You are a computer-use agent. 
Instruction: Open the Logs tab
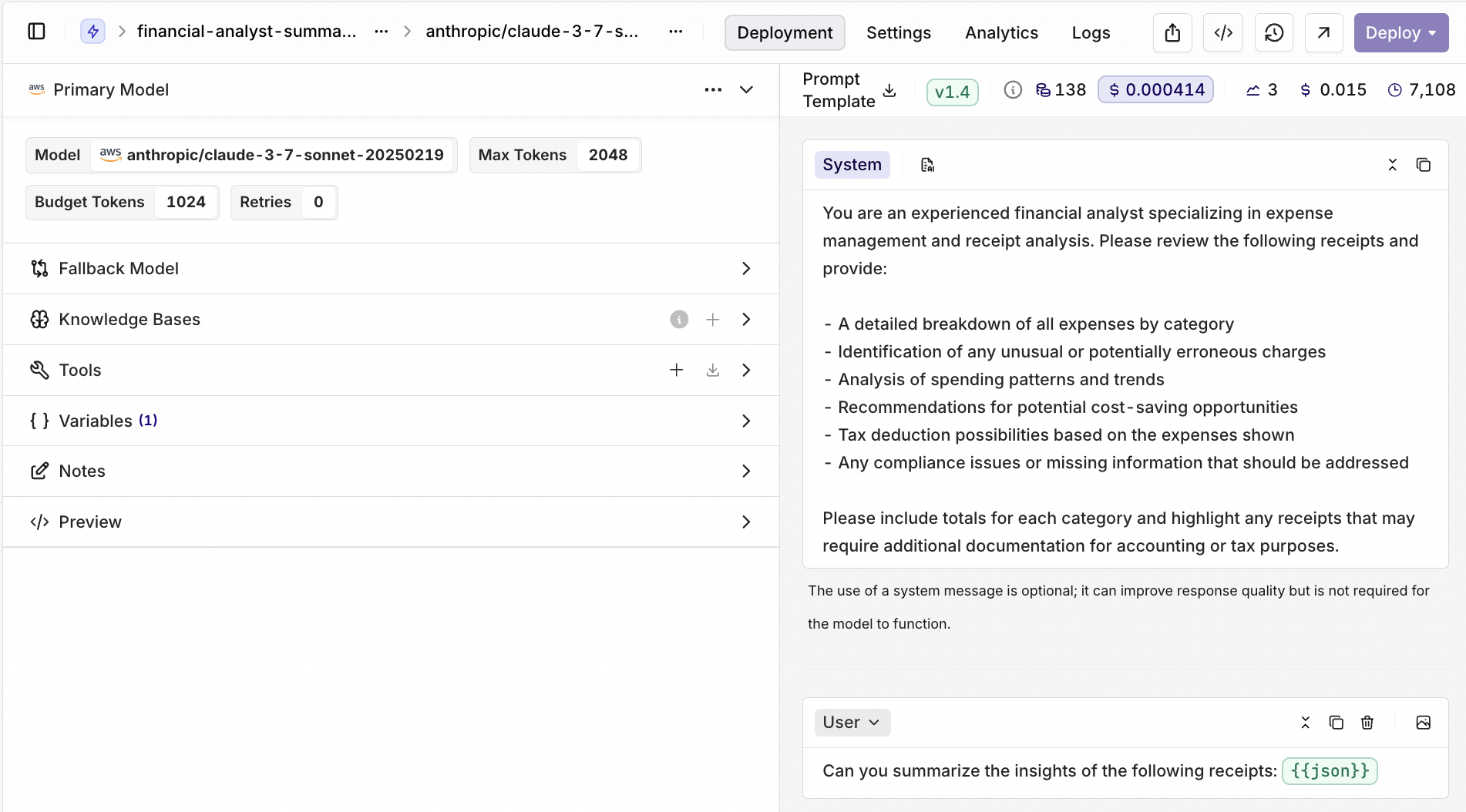[1091, 32]
